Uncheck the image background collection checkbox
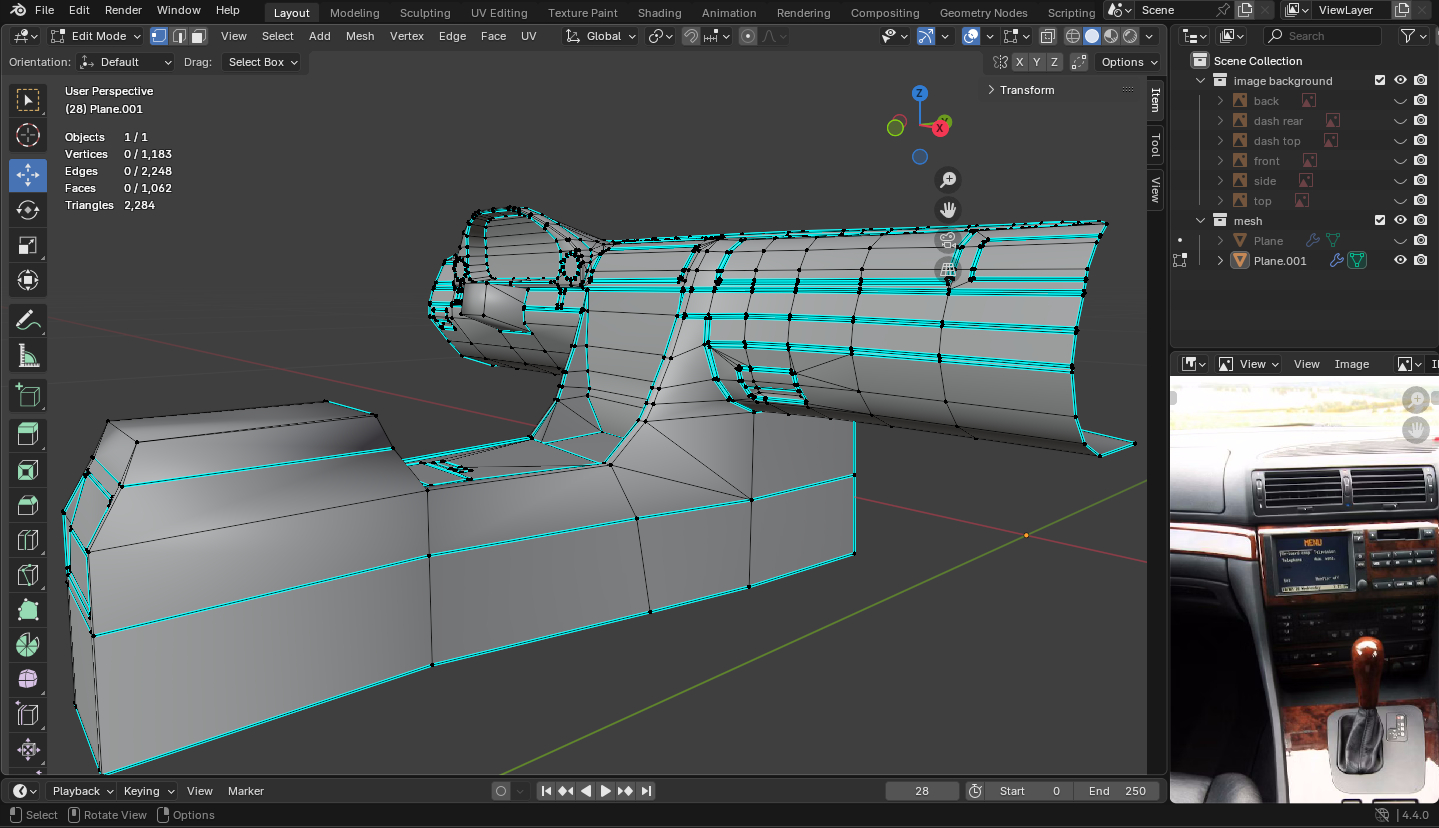The image size is (1439, 828). (1380, 80)
